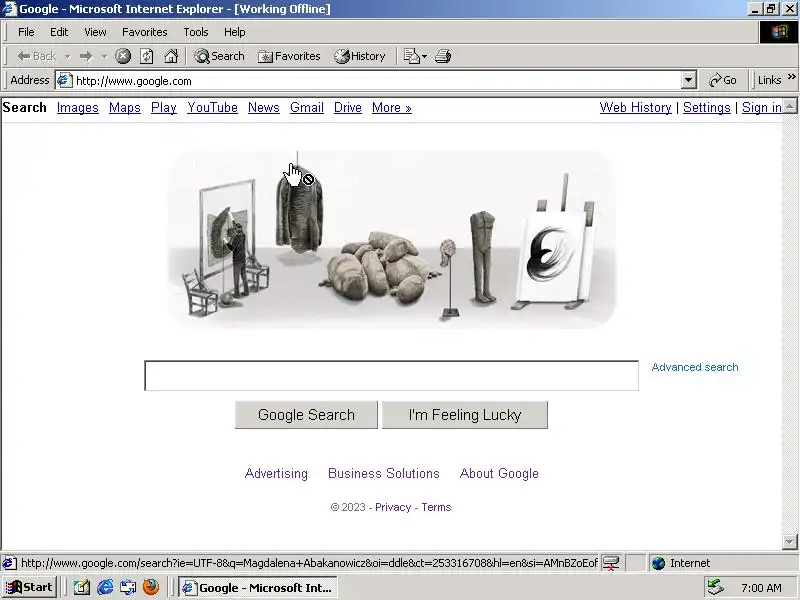Click the Google Search button

tap(306, 415)
